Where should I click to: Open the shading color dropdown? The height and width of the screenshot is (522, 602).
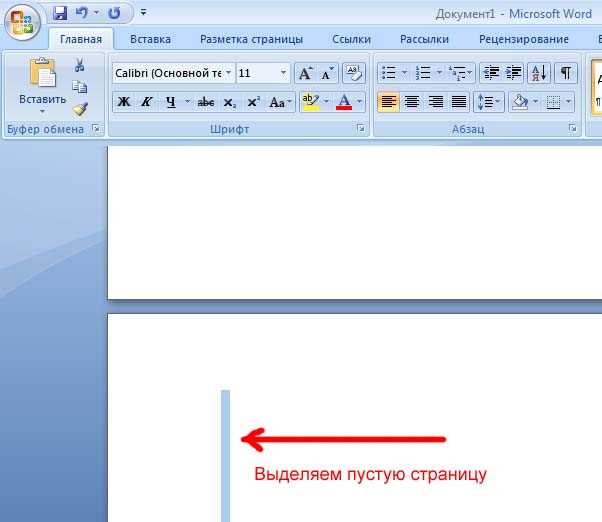[536, 101]
